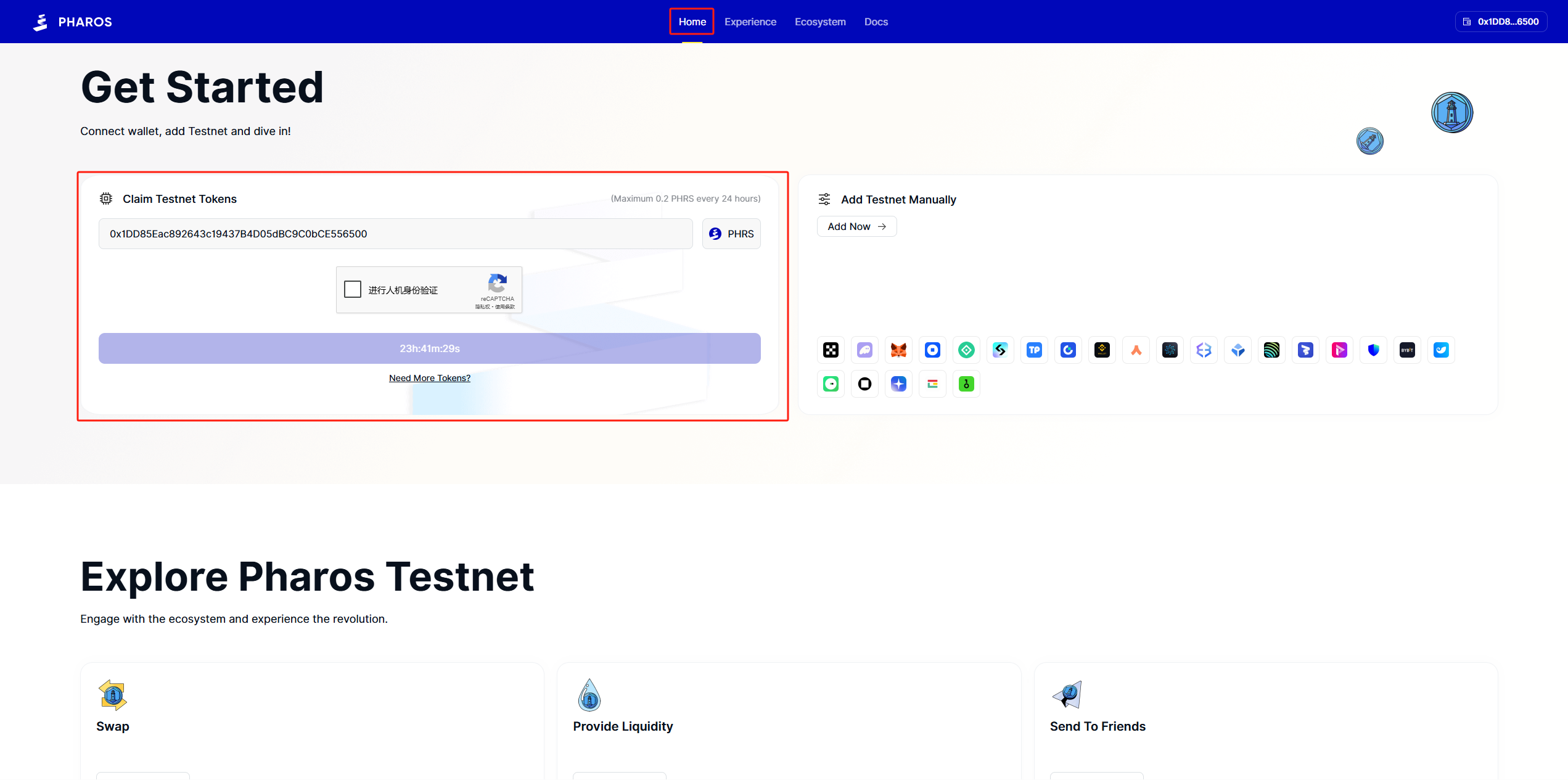Viewport: 1568px width, 780px height.
Task: Select the purple Enkrypt wallet icon
Action: [x=1204, y=350]
